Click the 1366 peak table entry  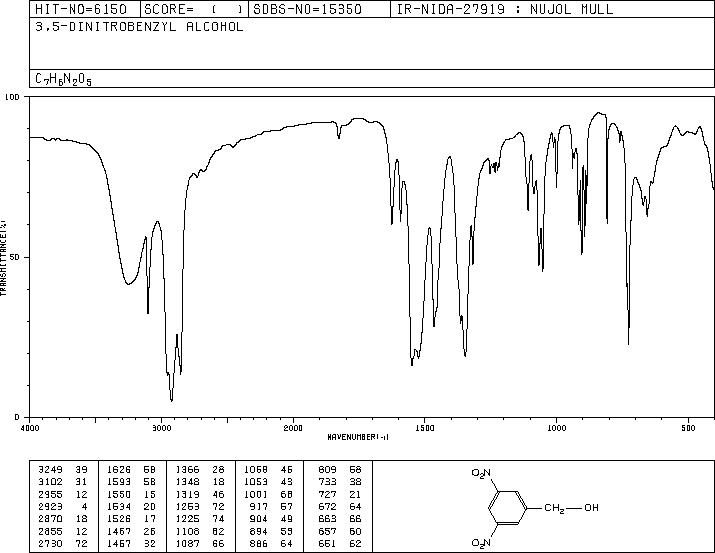(200, 469)
